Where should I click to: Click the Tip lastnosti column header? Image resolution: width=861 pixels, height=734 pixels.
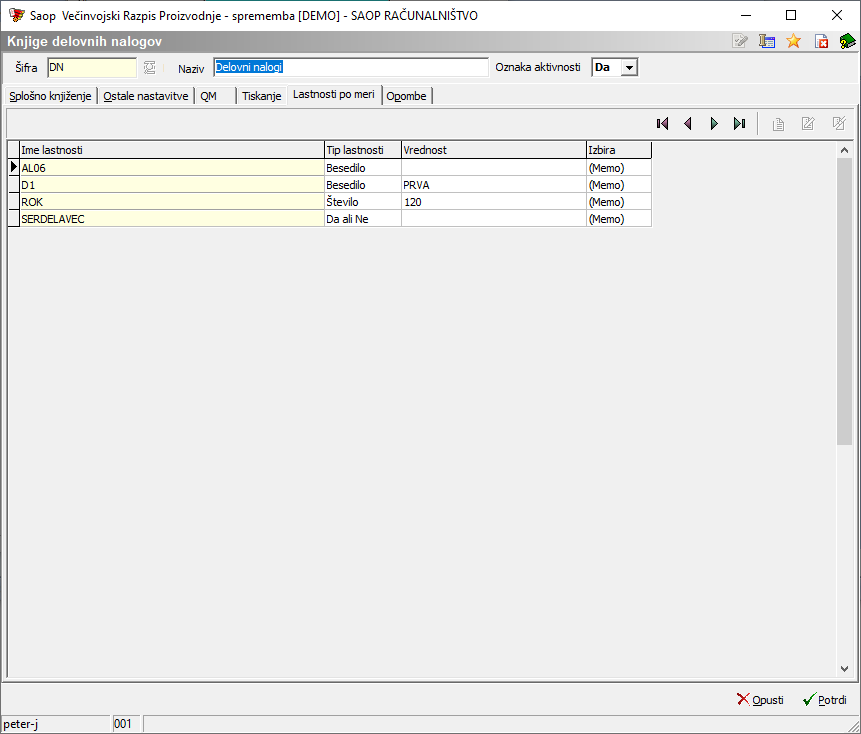tap(363, 150)
